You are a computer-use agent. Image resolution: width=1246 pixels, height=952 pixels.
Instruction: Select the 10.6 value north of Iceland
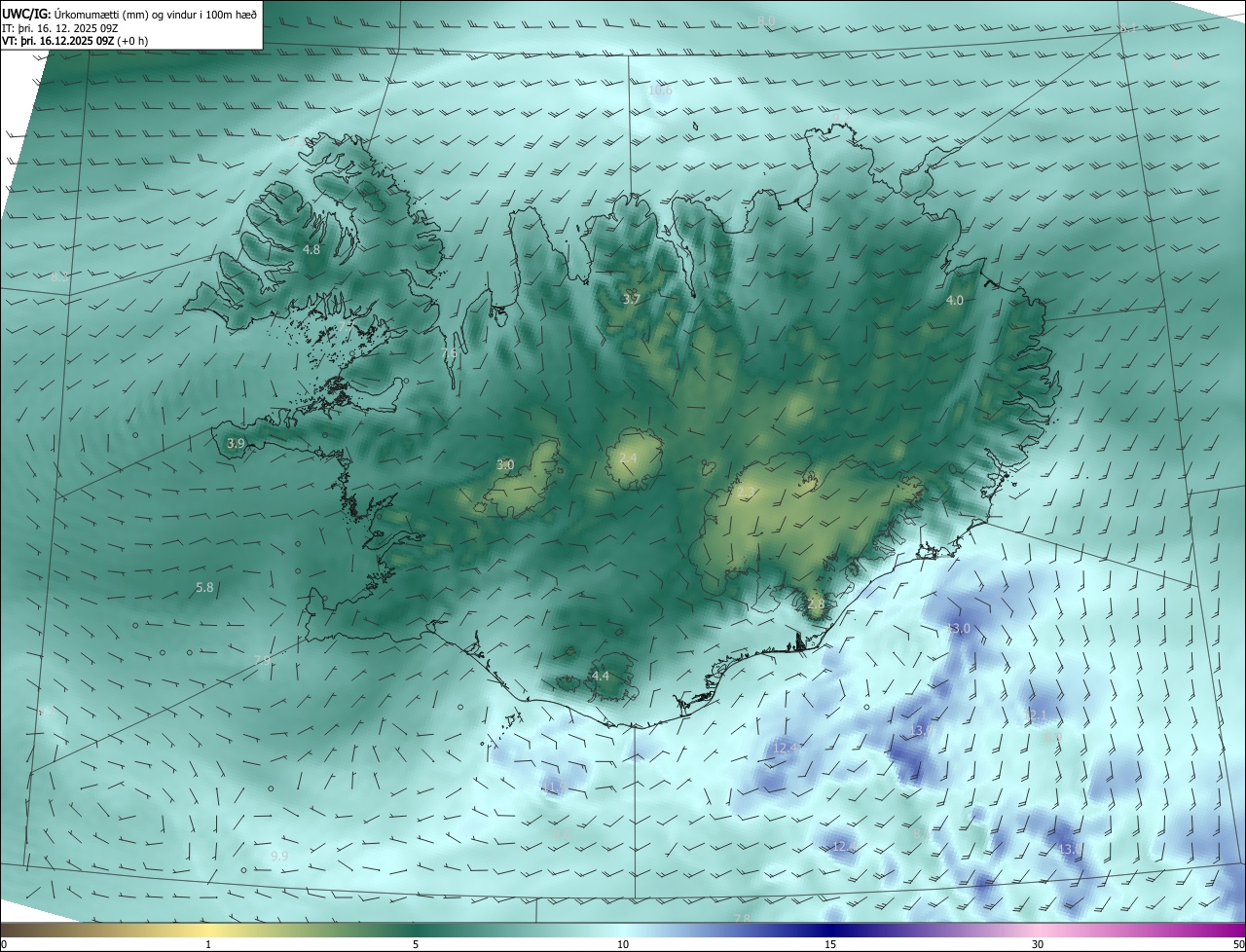pos(660,91)
